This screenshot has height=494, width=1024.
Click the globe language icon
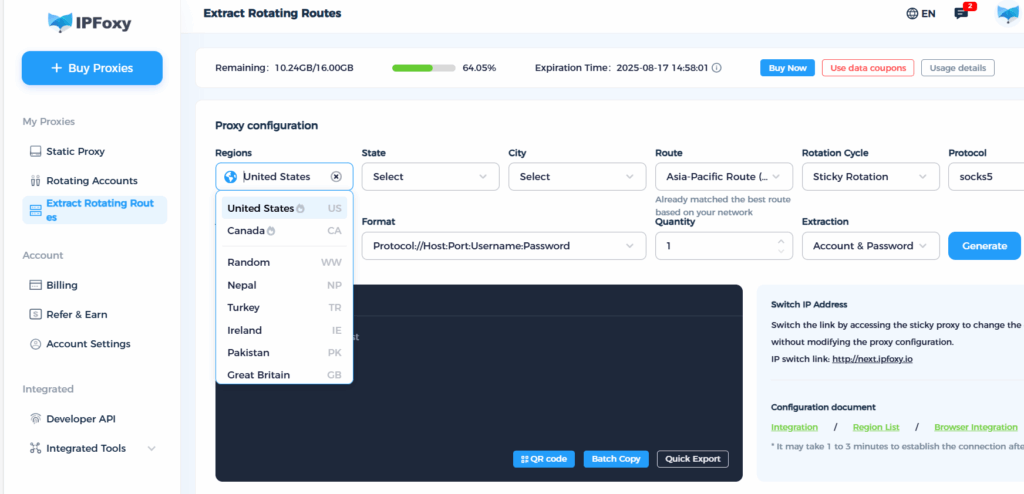(x=912, y=14)
